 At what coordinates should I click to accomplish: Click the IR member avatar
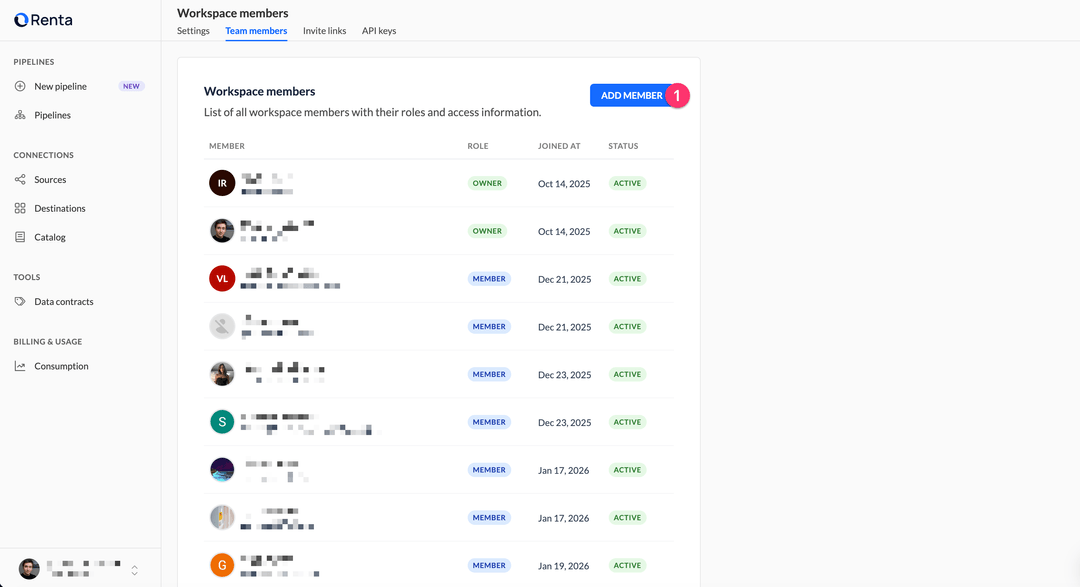pos(222,183)
